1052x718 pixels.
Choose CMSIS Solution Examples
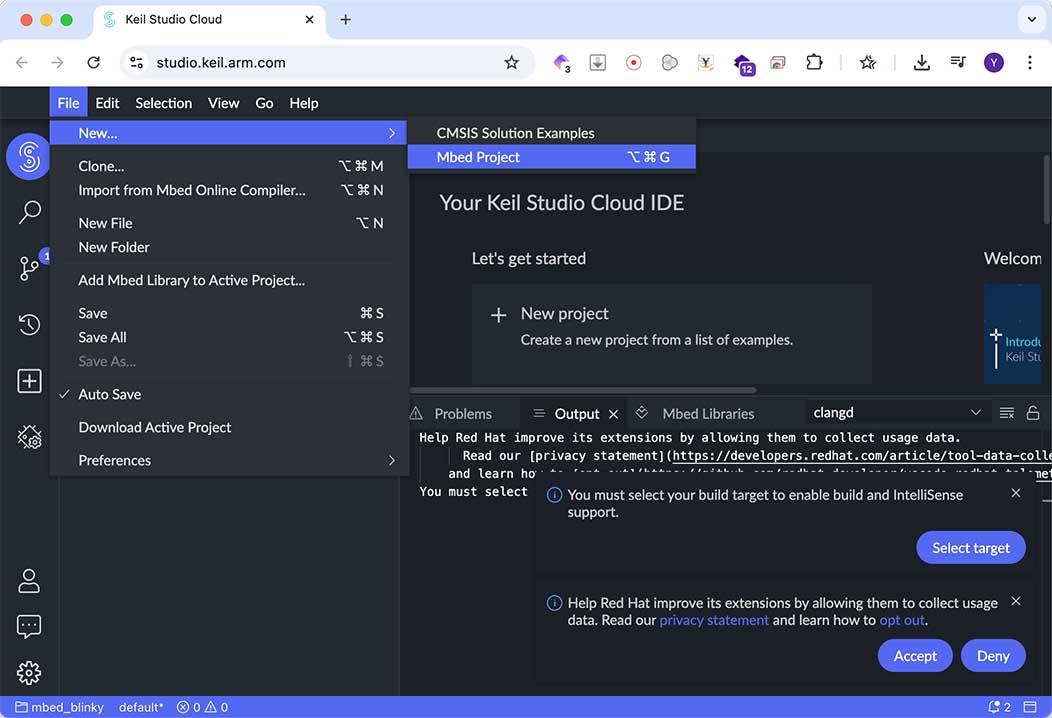tap(551, 133)
